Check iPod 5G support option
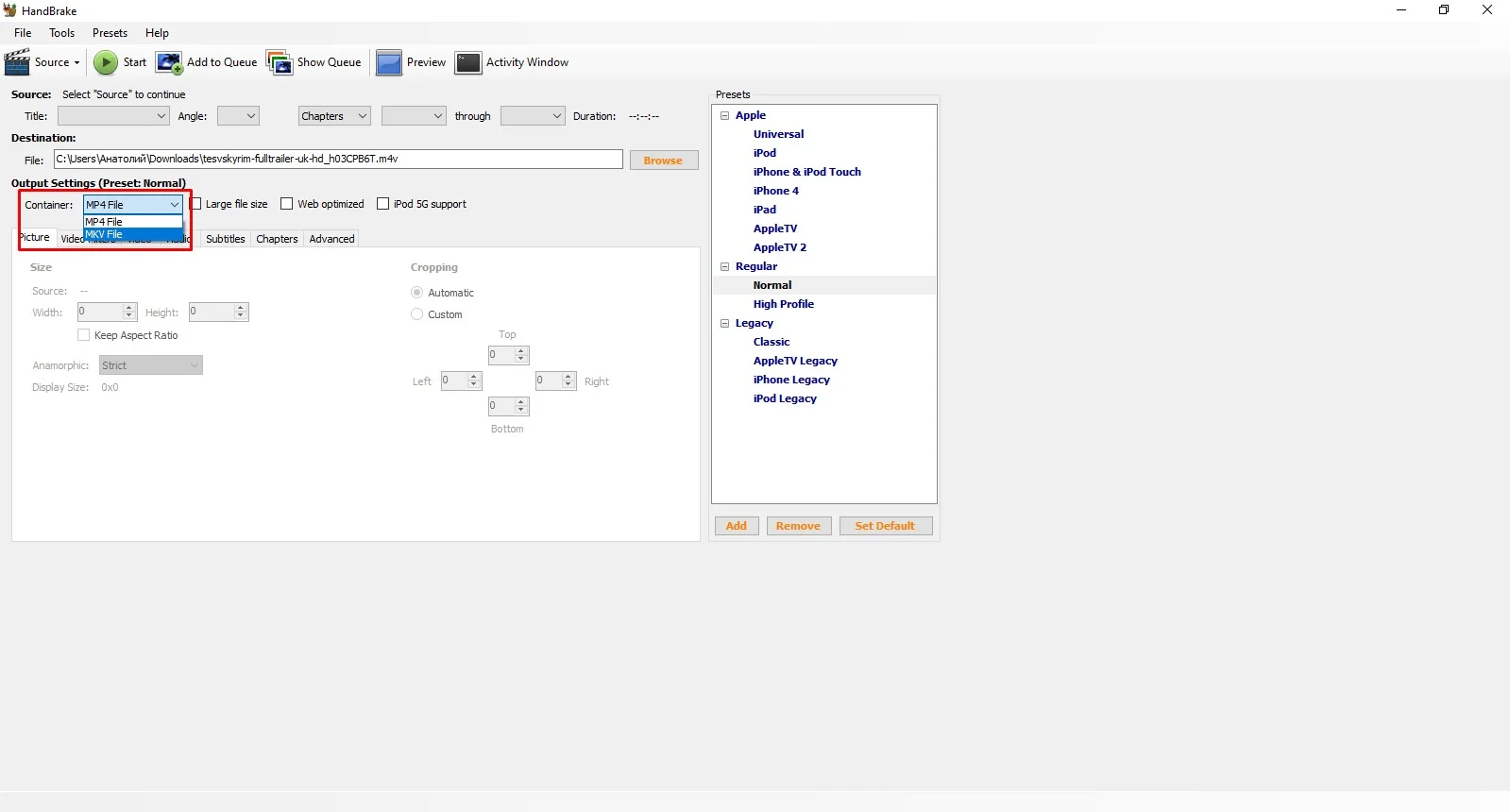The height and width of the screenshot is (812, 1510). pyautogui.click(x=382, y=204)
